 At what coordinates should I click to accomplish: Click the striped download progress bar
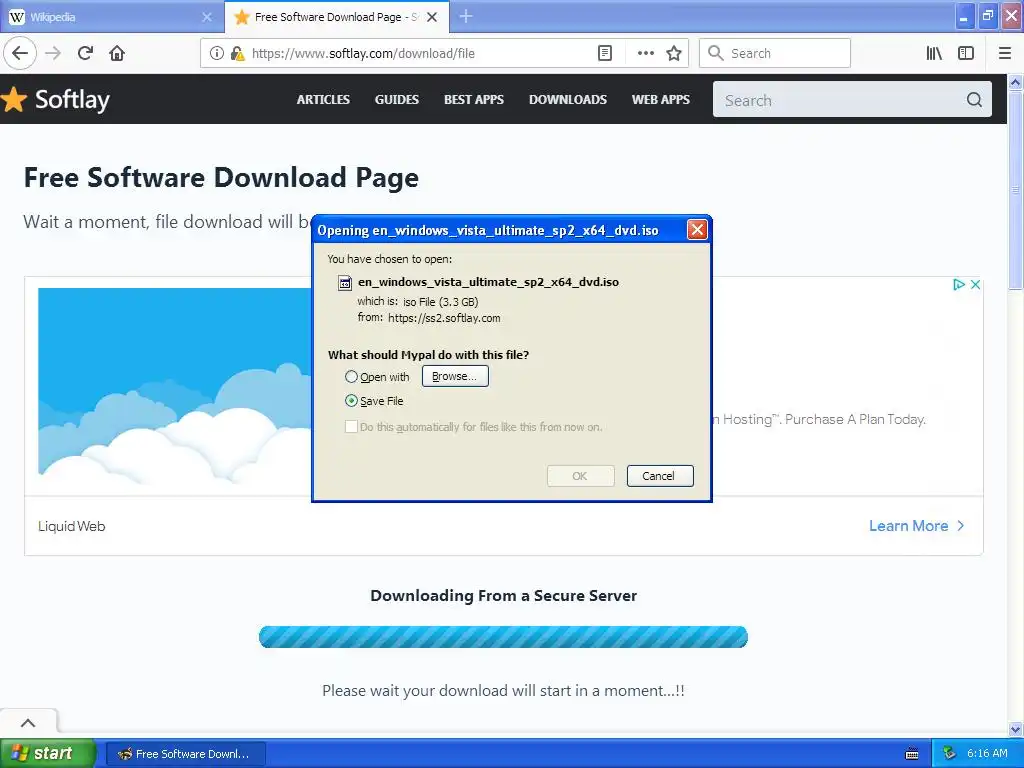503,637
